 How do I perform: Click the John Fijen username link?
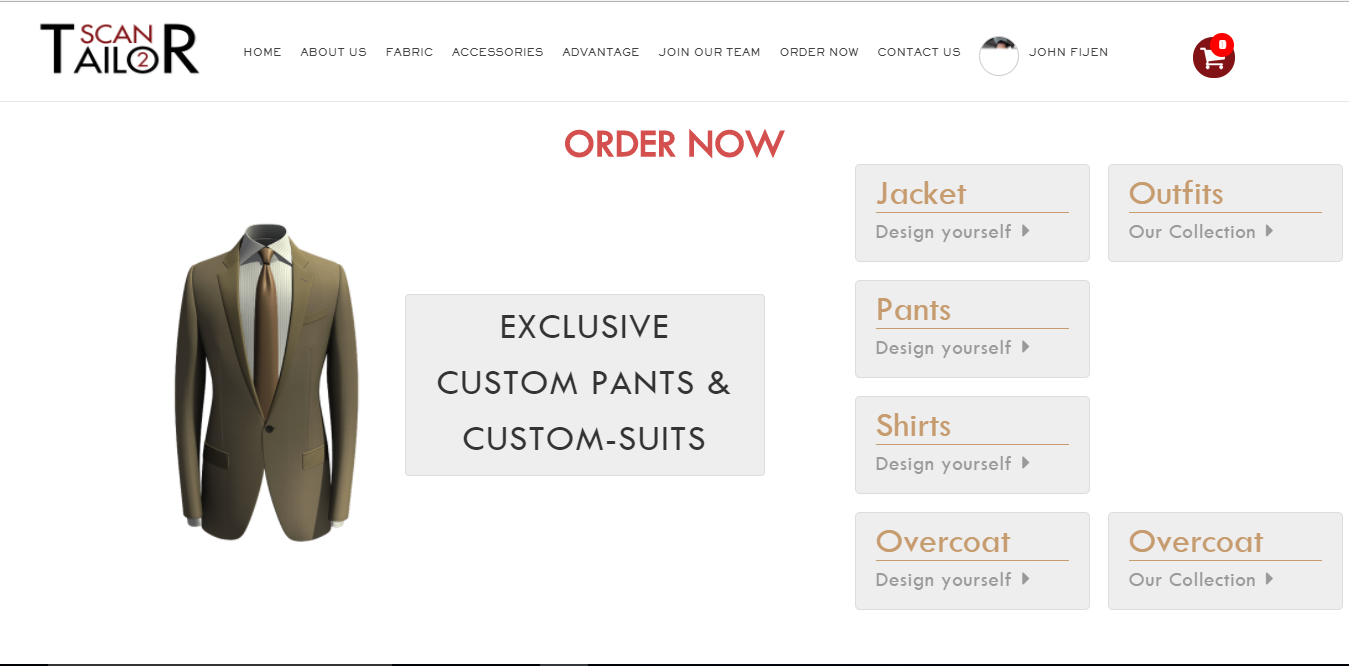[x=1069, y=52]
